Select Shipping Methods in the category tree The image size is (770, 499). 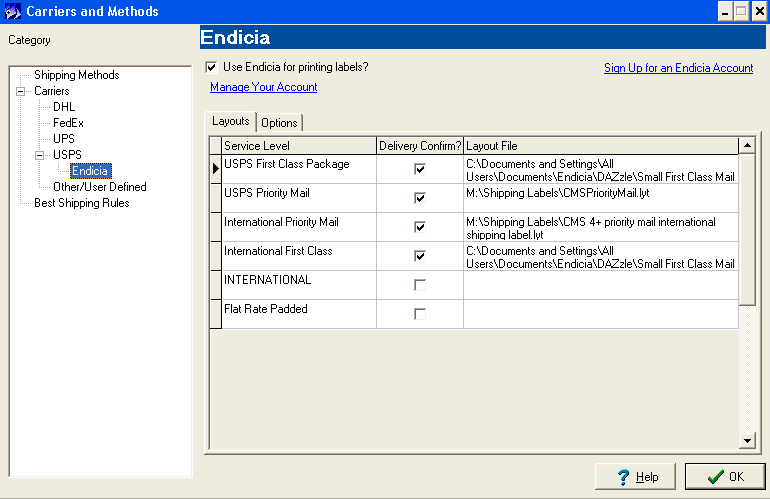point(77,75)
